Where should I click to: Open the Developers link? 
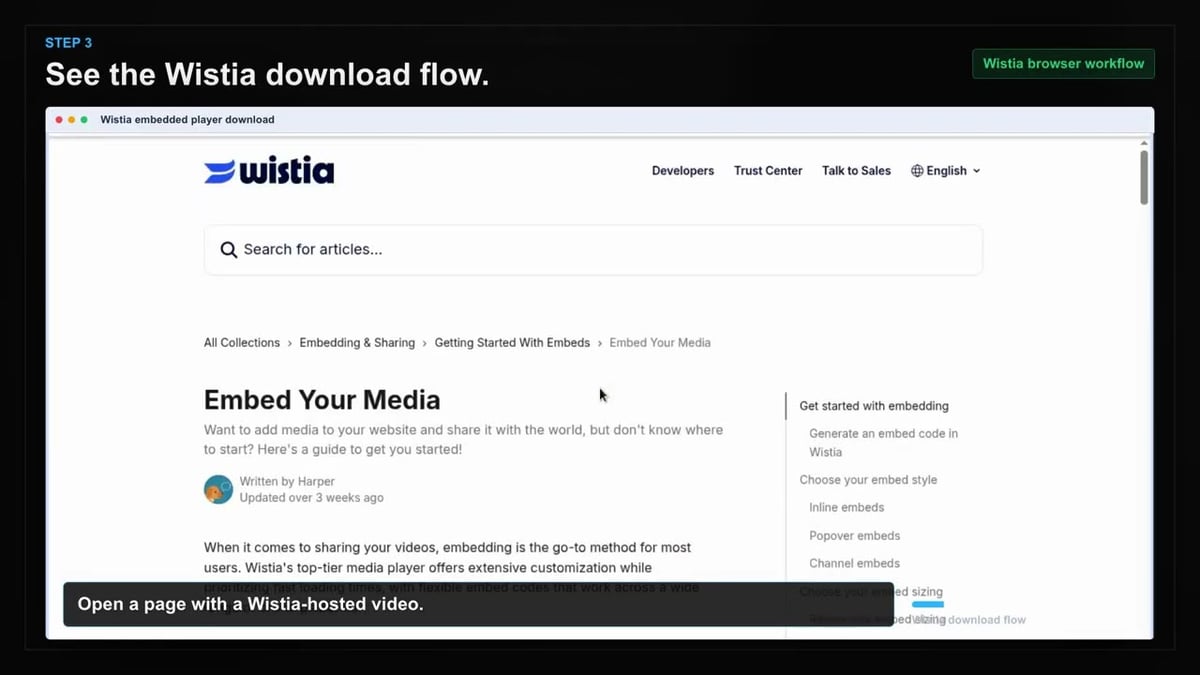pos(683,171)
